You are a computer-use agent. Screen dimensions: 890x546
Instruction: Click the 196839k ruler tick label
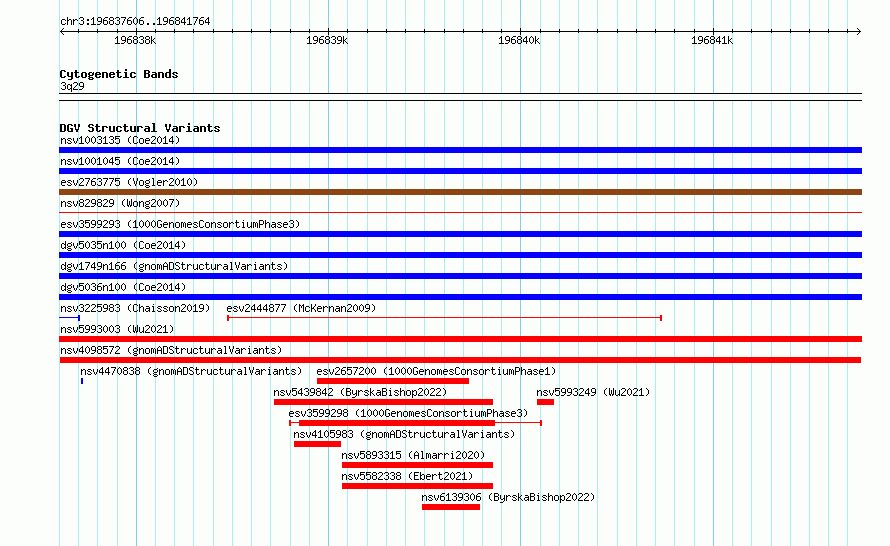(x=327, y=40)
